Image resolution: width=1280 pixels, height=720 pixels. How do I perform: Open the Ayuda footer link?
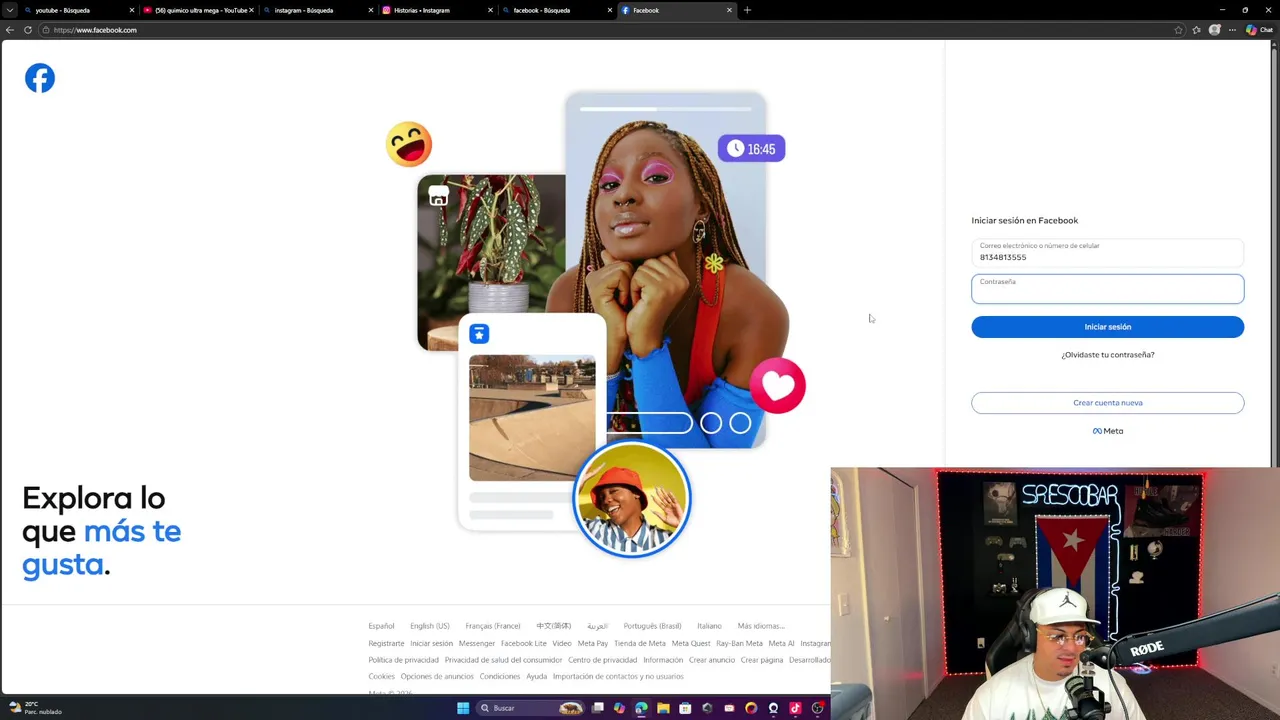click(537, 677)
